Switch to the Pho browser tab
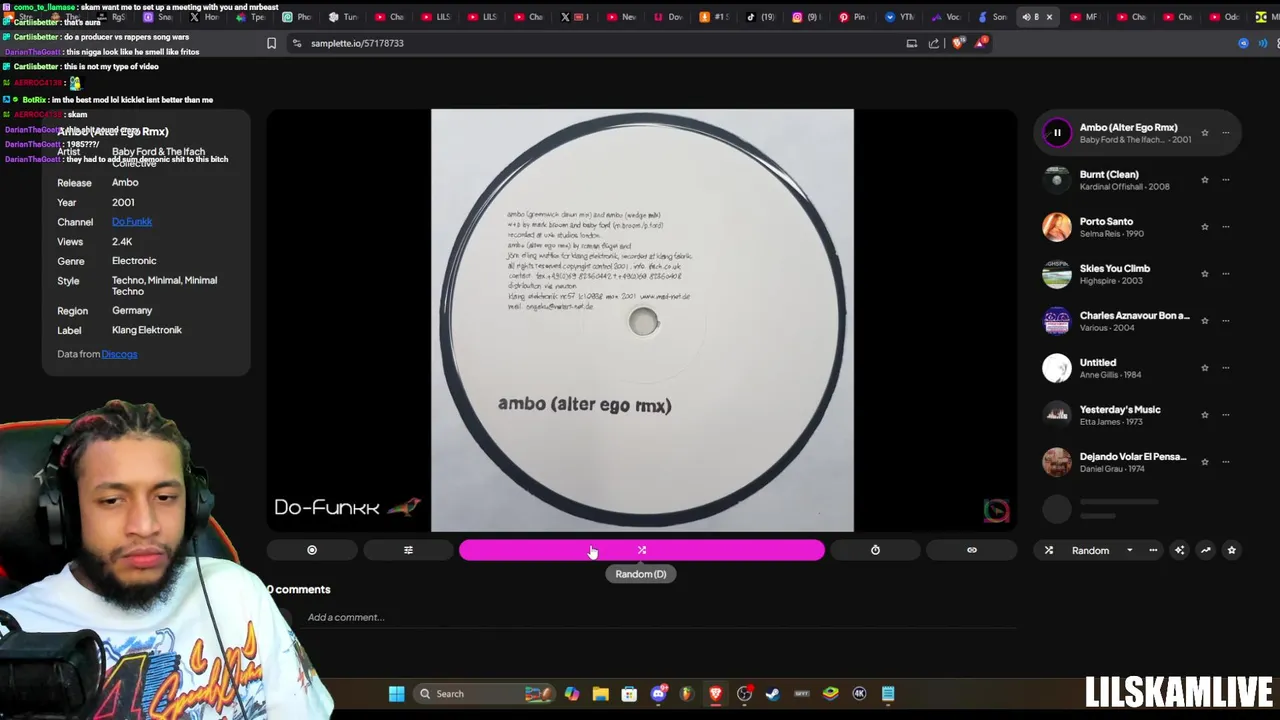Image resolution: width=1280 pixels, height=720 pixels. [297, 17]
